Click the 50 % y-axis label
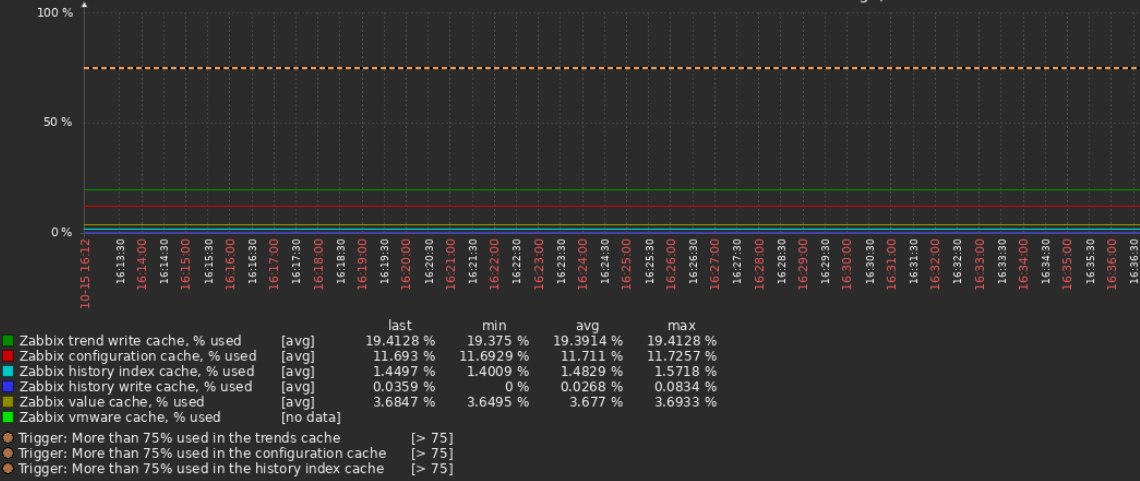This screenshot has height=481, width=1140. (x=58, y=122)
